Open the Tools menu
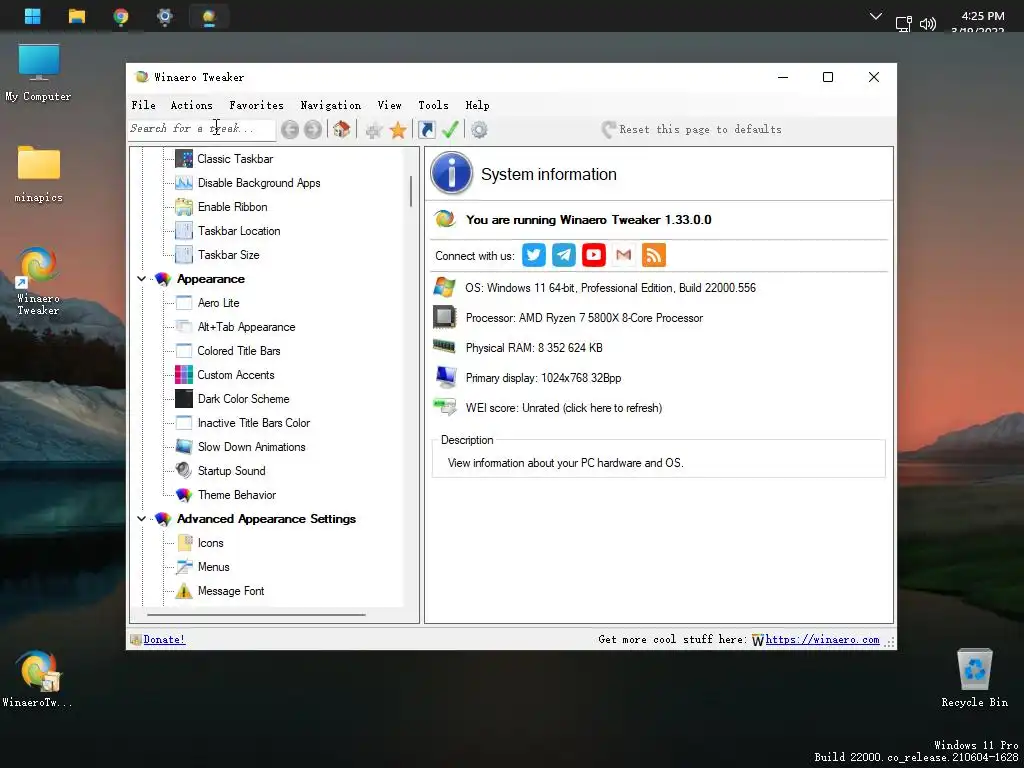1024x768 pixels. click(x=434, y=105)
